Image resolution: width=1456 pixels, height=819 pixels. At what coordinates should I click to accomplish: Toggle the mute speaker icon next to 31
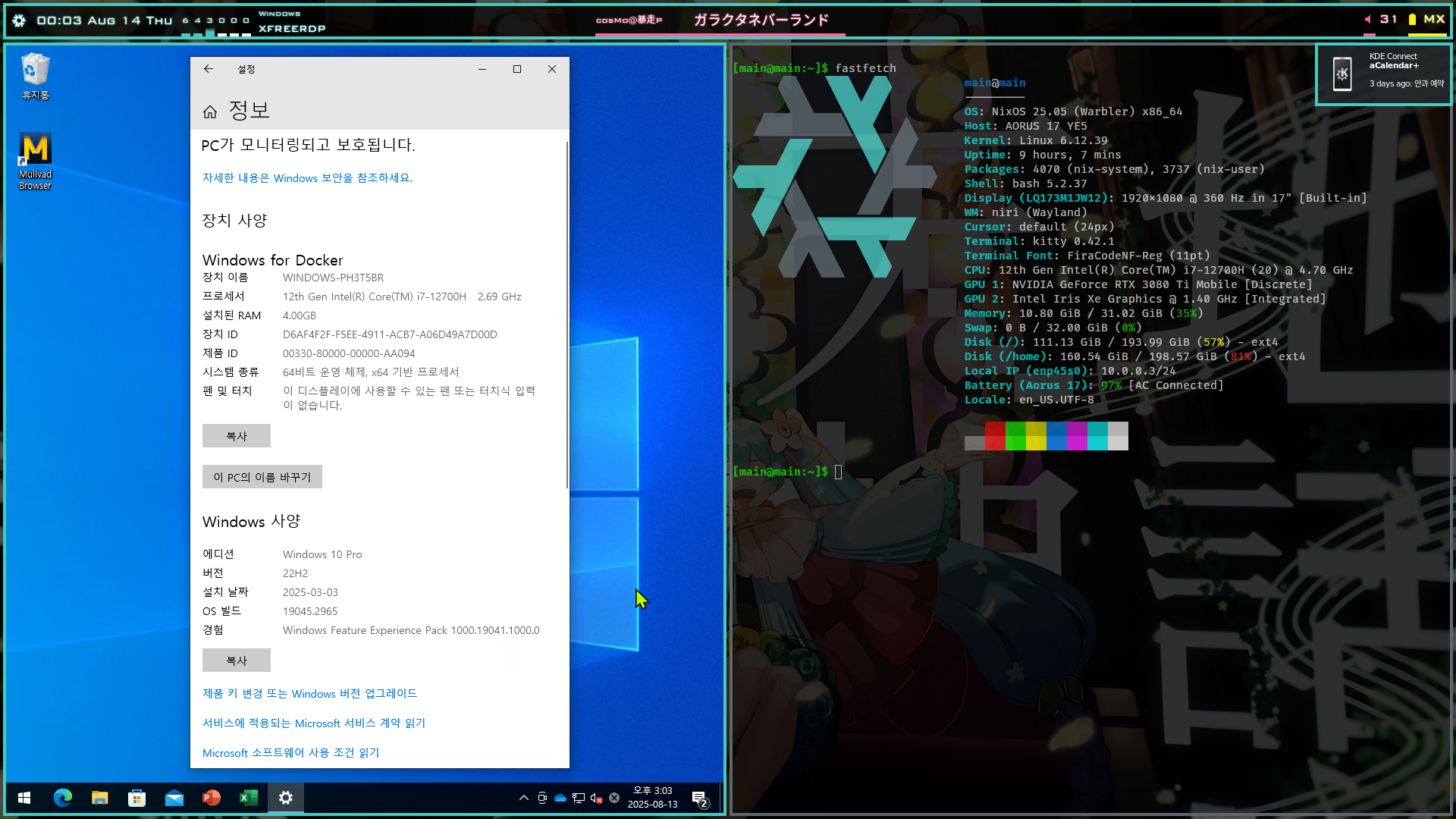click(1368, 20)
